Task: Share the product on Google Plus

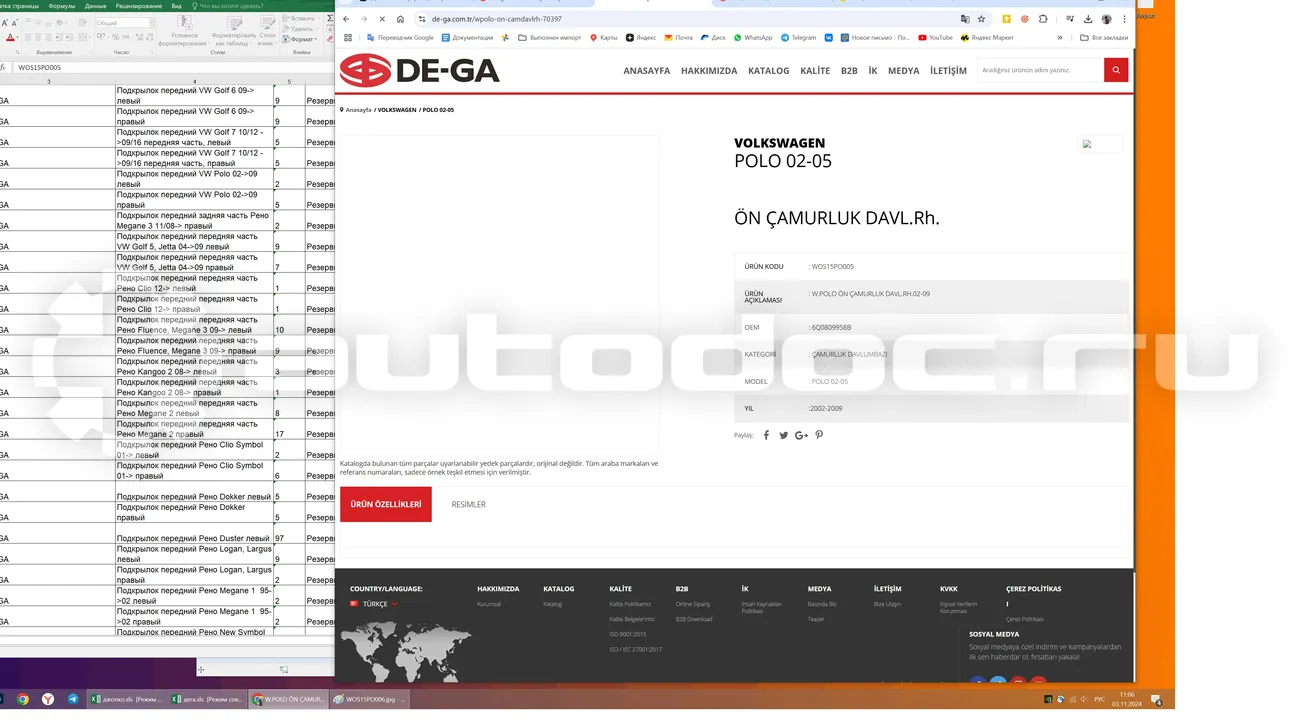Action: [801, 435]
